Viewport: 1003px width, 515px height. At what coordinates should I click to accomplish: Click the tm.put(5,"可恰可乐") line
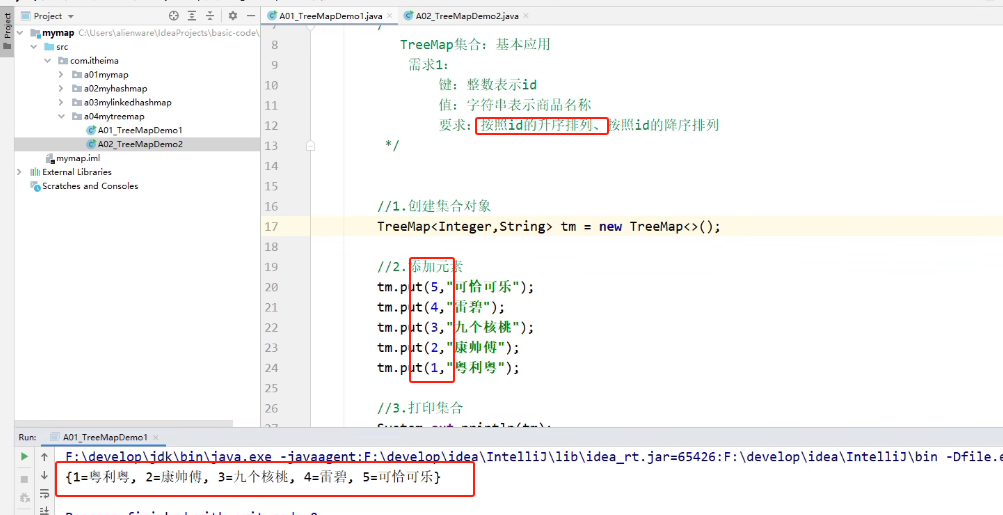coord(455,287)
